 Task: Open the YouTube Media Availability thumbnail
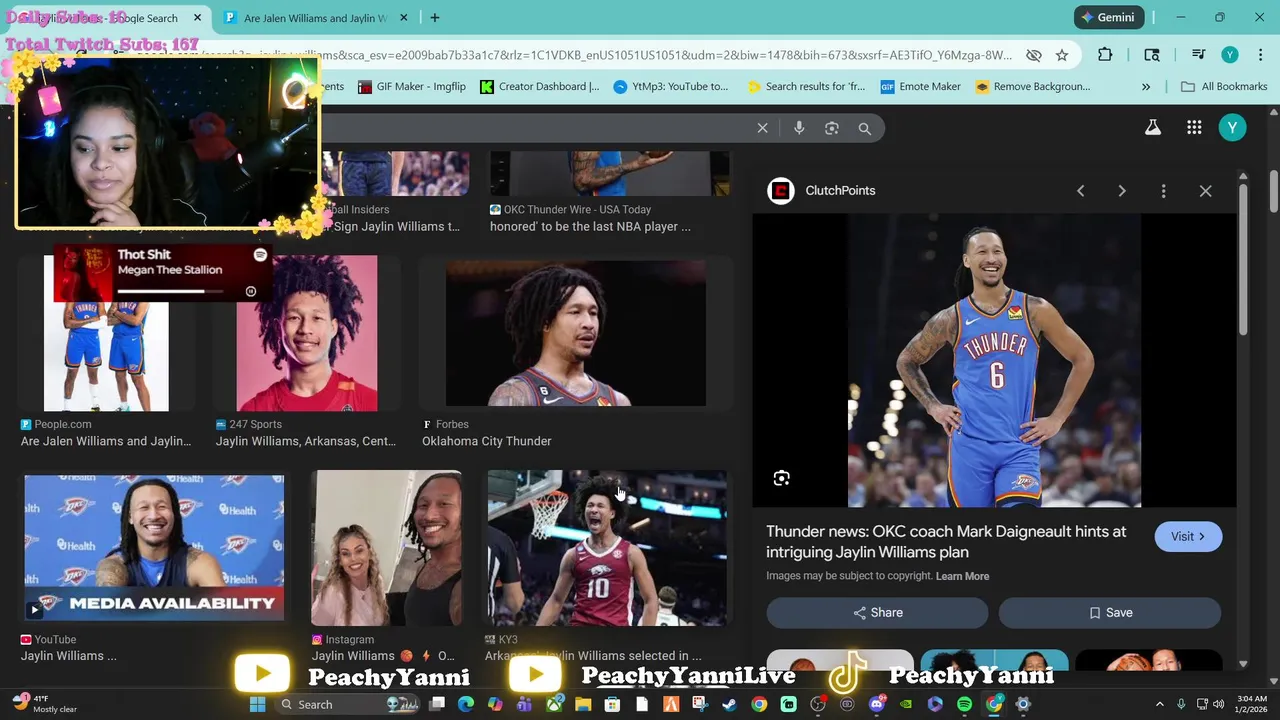click(154, 547)
